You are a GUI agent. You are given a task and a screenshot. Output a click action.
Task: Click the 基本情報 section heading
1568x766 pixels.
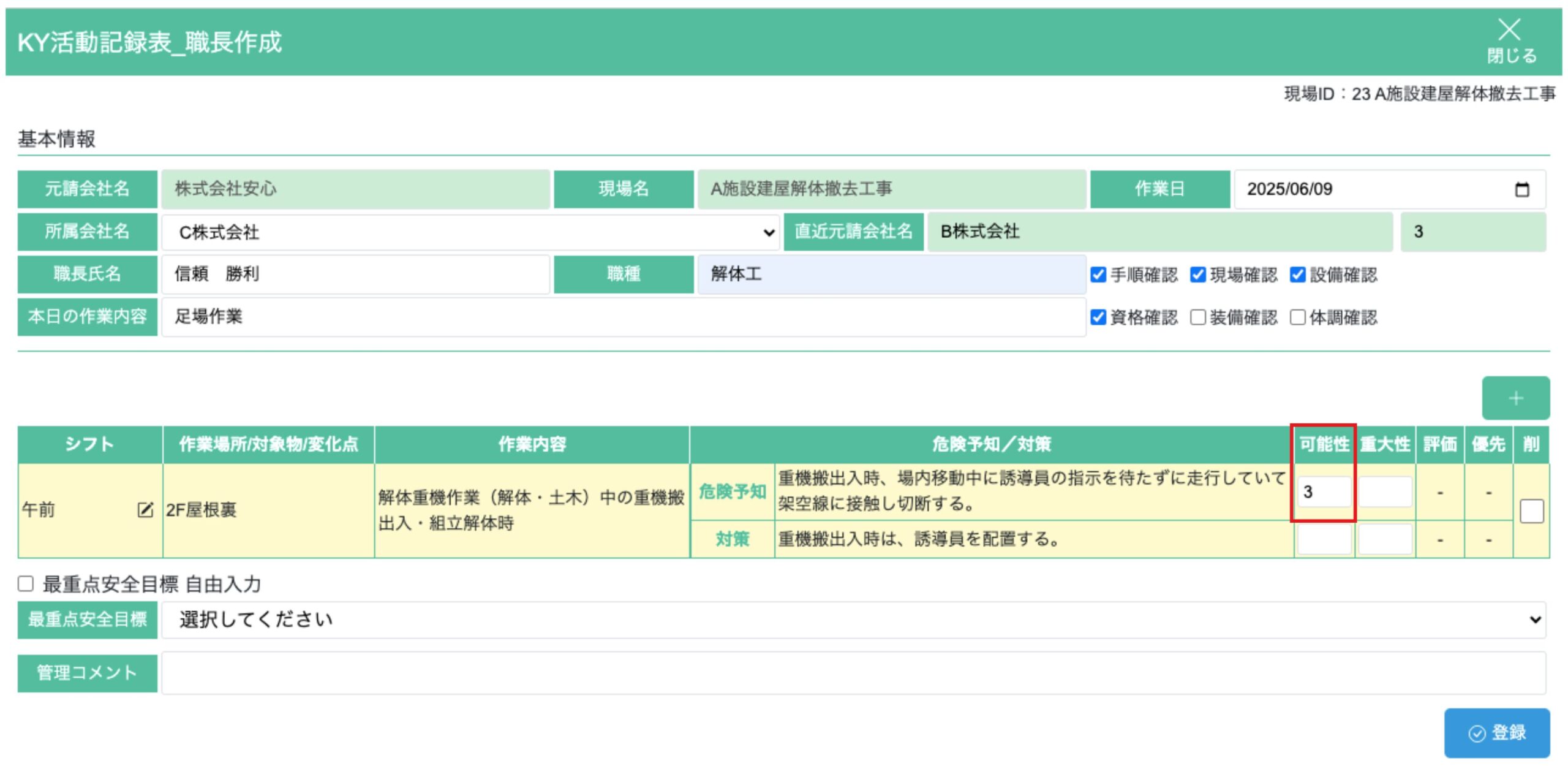56,139
